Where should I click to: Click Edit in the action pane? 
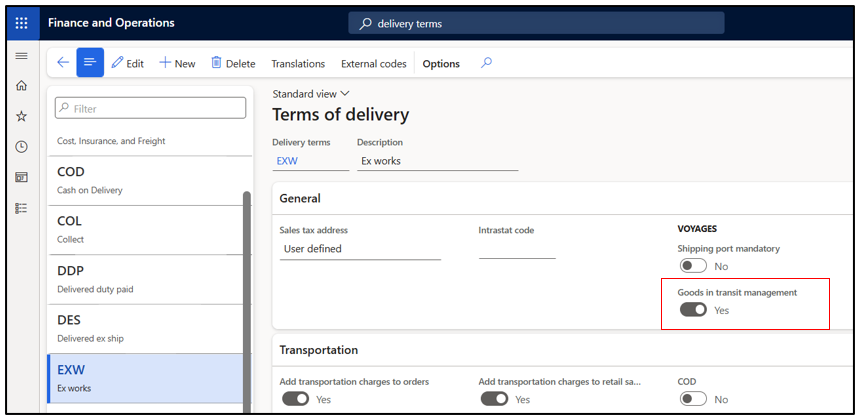pyautogui.click(x=127, y=63)
